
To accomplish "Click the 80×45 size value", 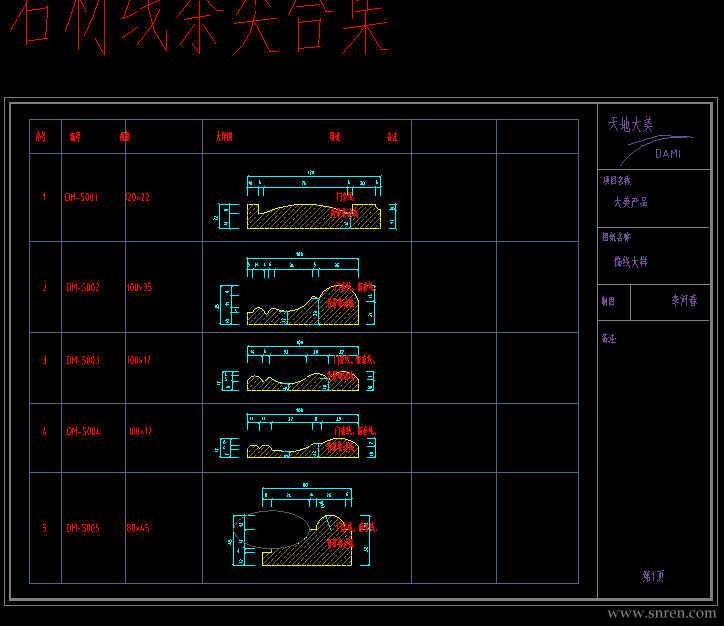I will [138, 528].
